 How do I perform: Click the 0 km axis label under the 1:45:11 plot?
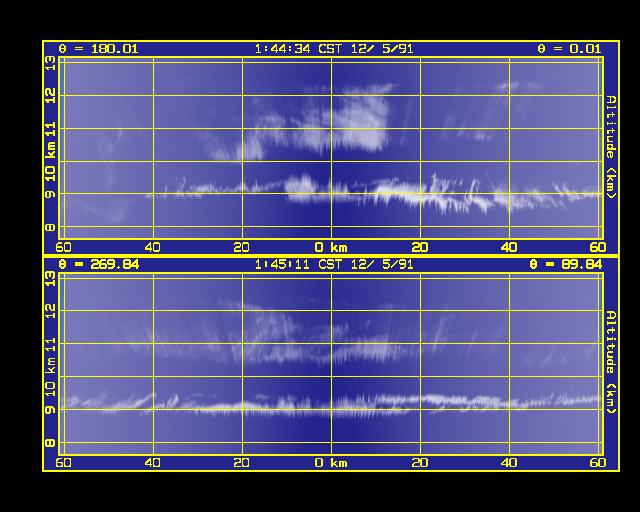331,463
